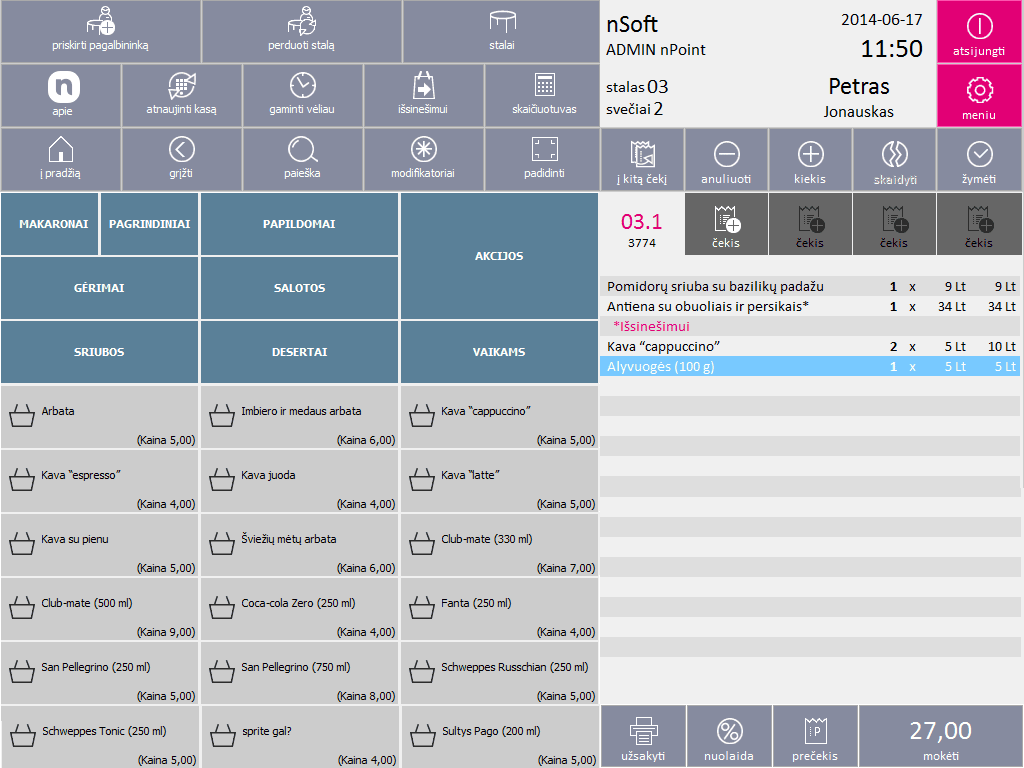Image resolution: width=1024 pixels, height=768 pixels.
Task: Open modifikatoriai asterisk button
Action: point(423,150)
